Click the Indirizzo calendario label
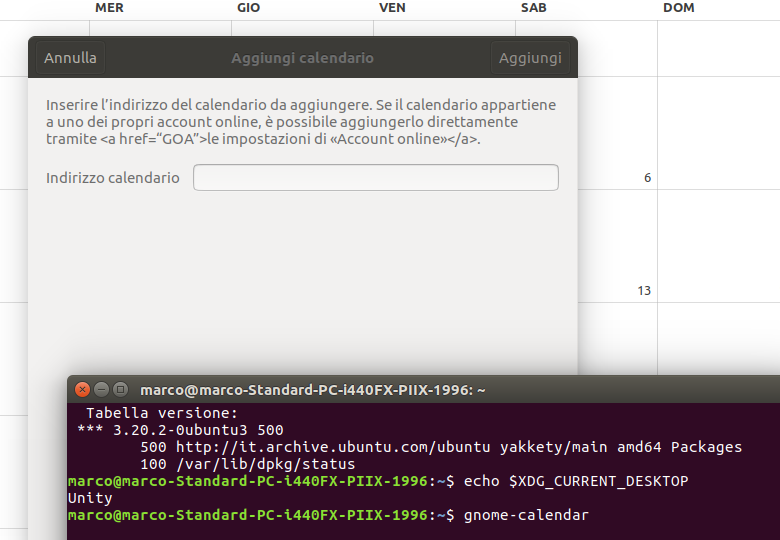This screenshot has width=780, height=540. [113, 178]
